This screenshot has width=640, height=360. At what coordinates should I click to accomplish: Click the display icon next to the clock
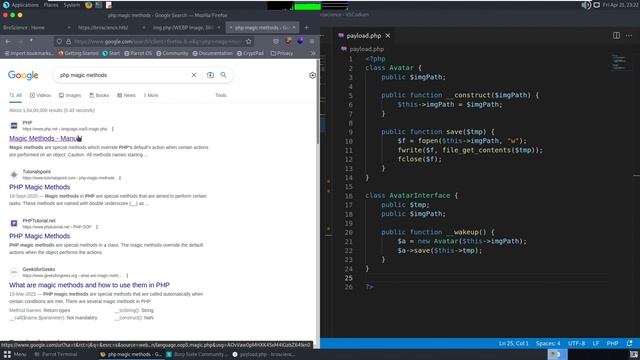[x=597, y=5]
